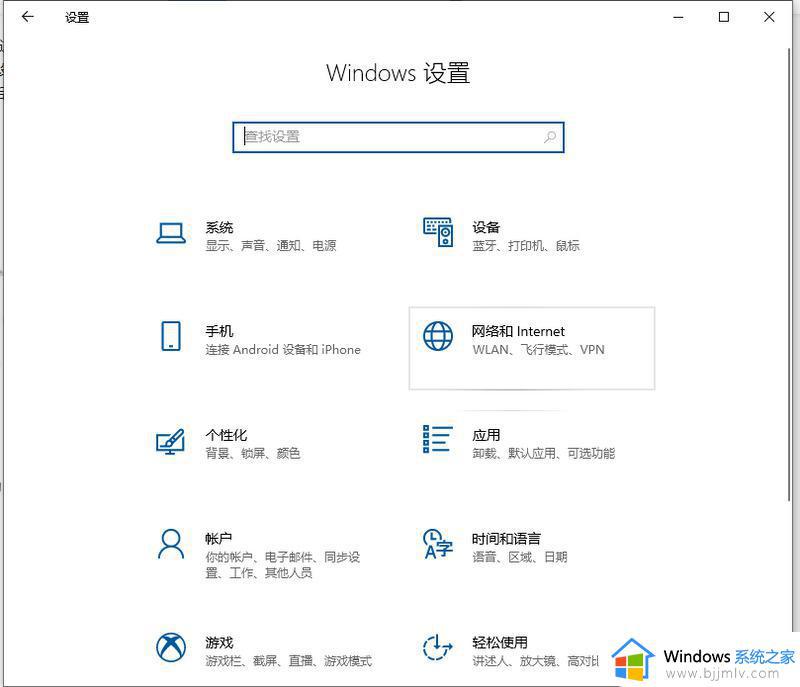Open 时间和语言 settings title

[x=506, y=539]
